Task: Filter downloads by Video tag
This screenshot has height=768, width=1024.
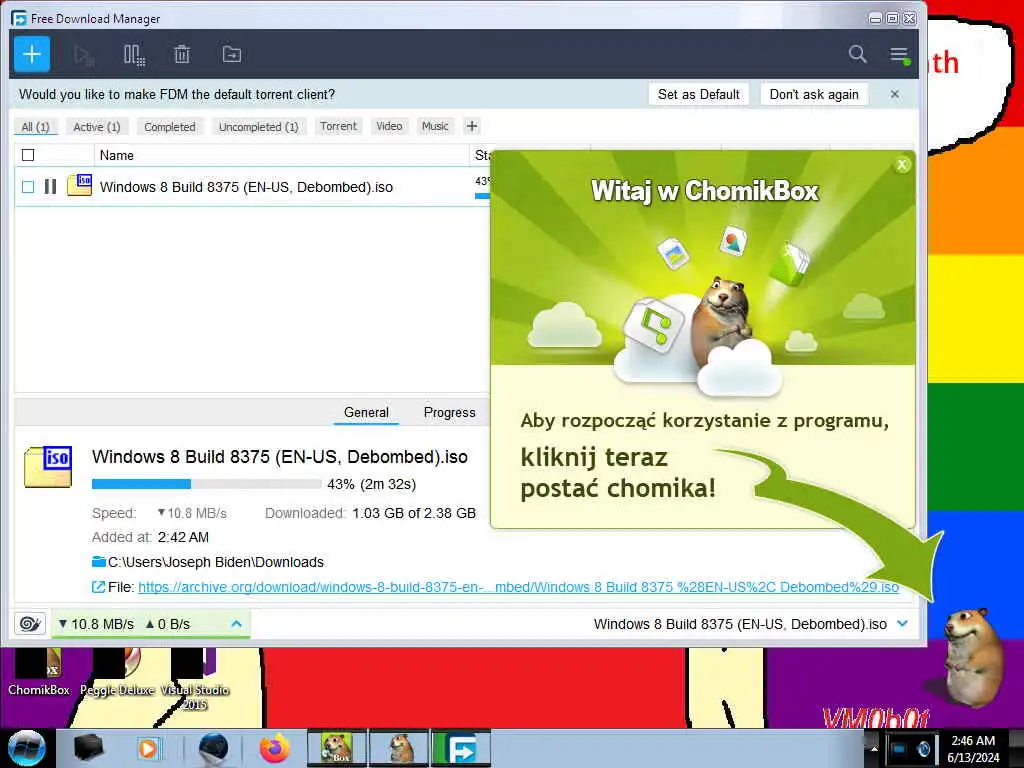Action: tap(389, 126)
